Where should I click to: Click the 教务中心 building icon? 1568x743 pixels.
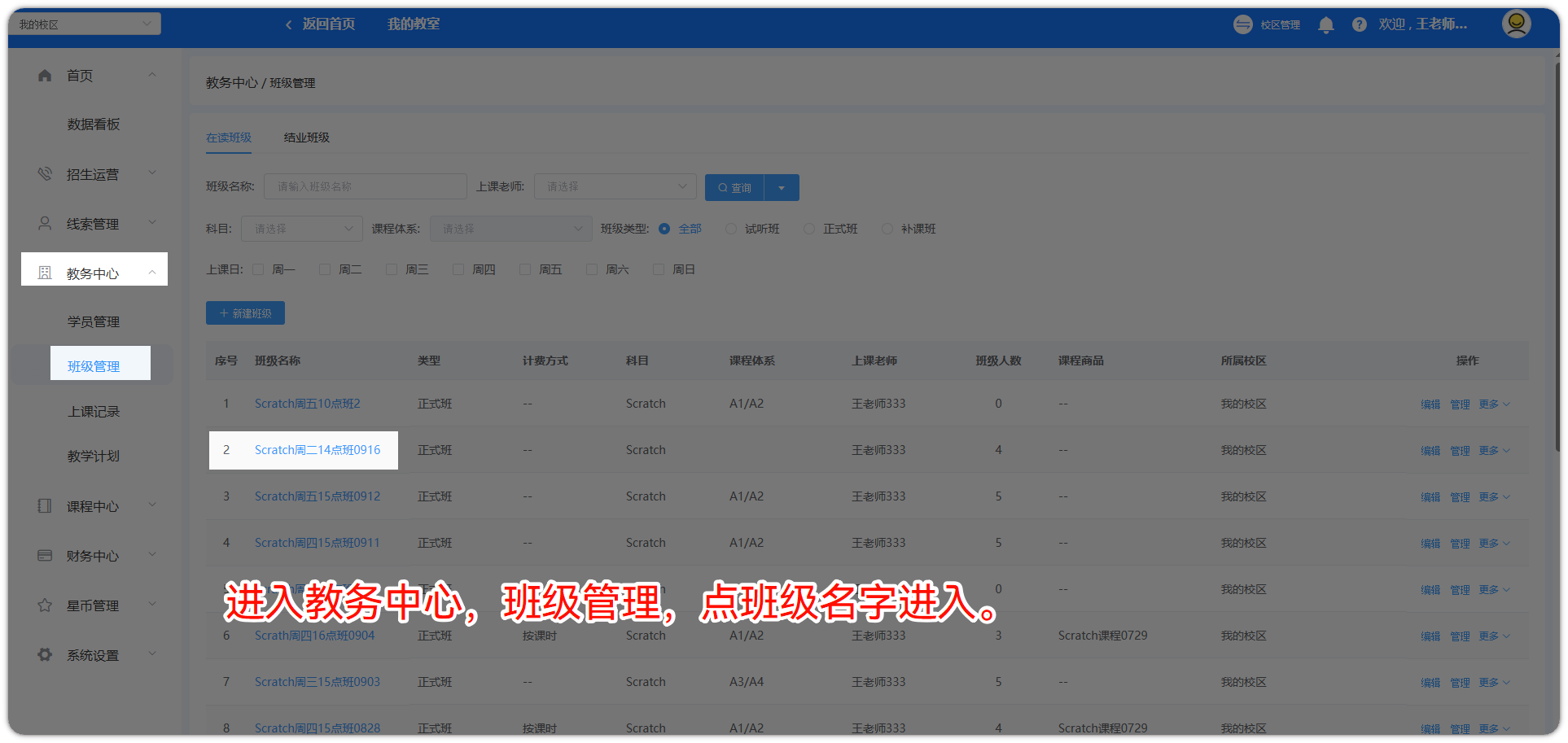[45, 273]
